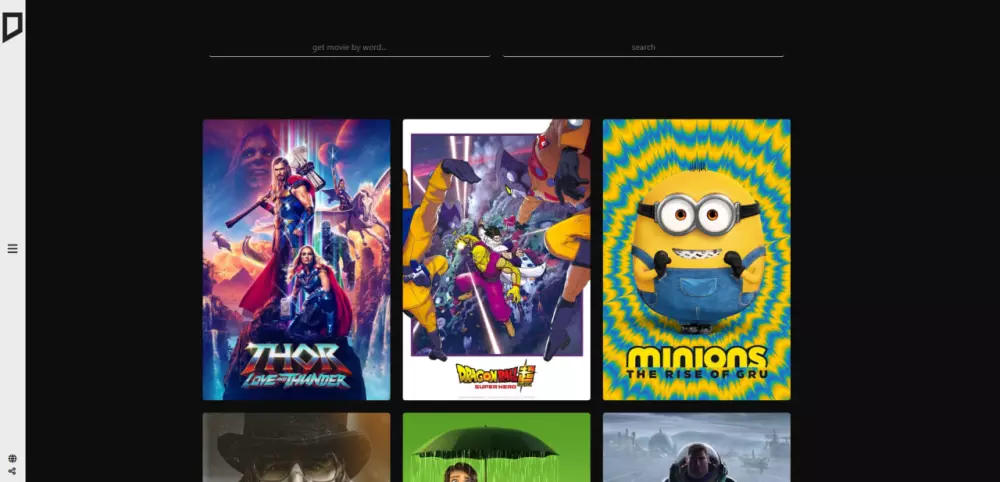Open the Thor Love and Thunder poster
The image size is (1000, 482).
pyautogui.click(x=297, y=259)
